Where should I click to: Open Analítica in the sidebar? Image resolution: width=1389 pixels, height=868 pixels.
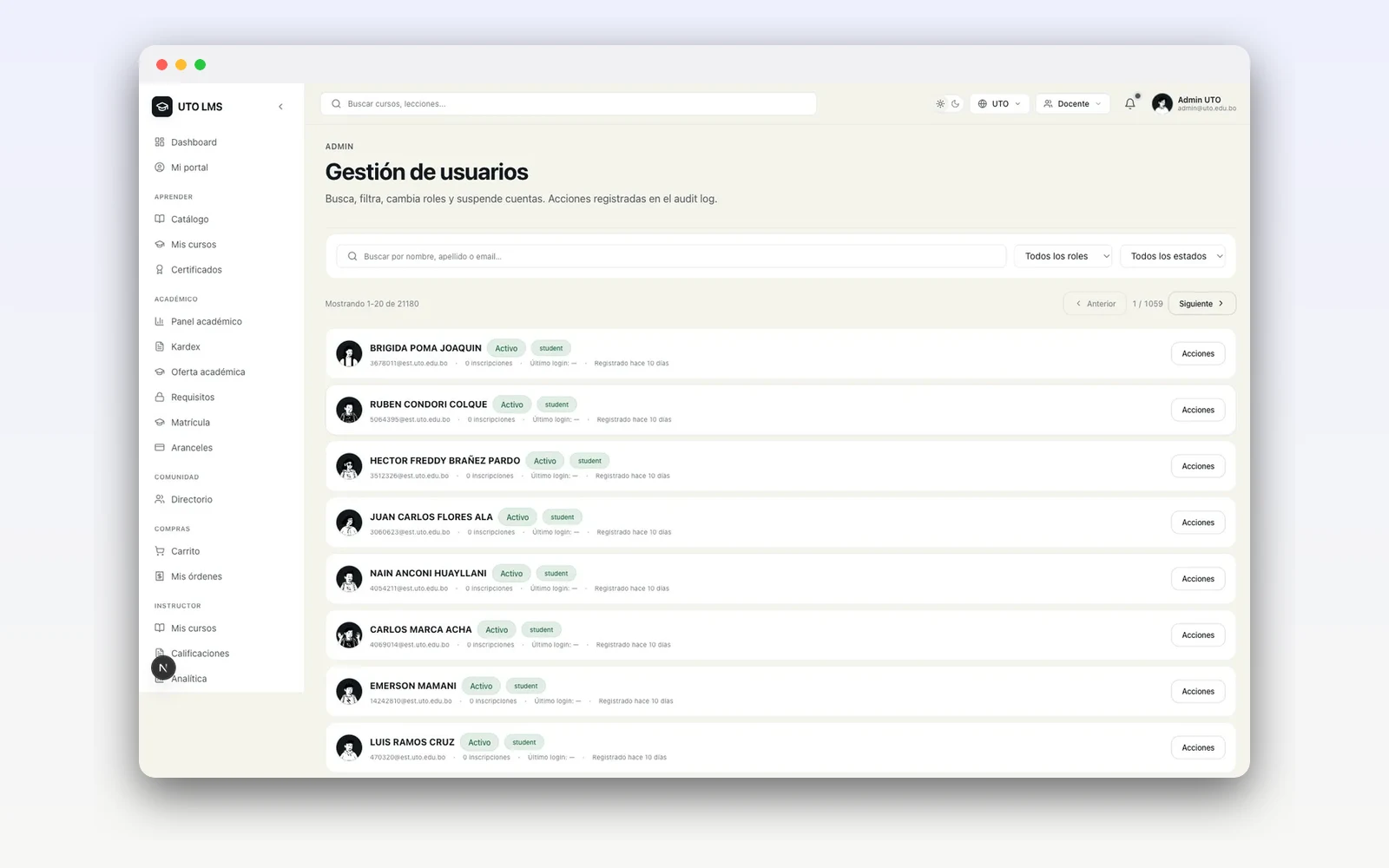click(x=188, y=679)
